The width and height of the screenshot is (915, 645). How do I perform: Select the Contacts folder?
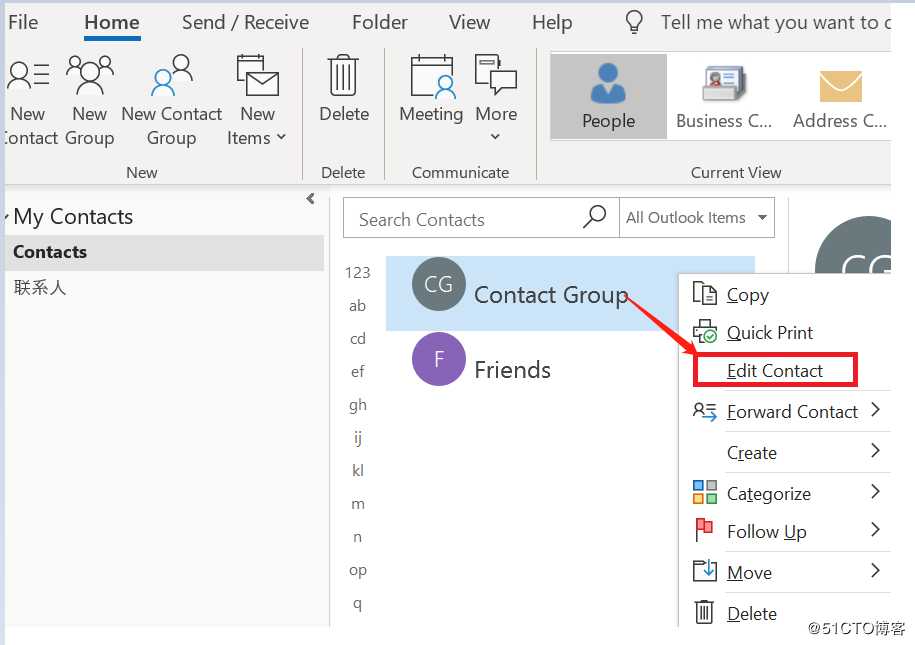point(164,252)
